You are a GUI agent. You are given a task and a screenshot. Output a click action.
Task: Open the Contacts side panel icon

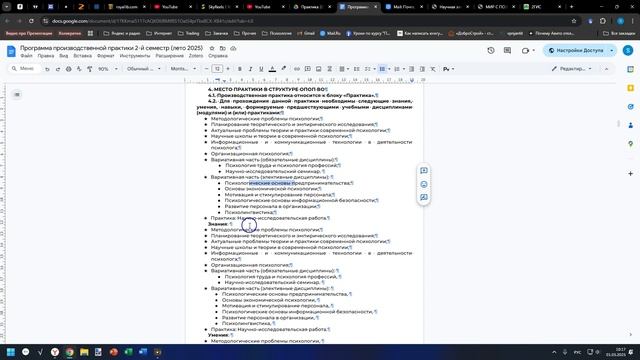[x=631, y=125]
